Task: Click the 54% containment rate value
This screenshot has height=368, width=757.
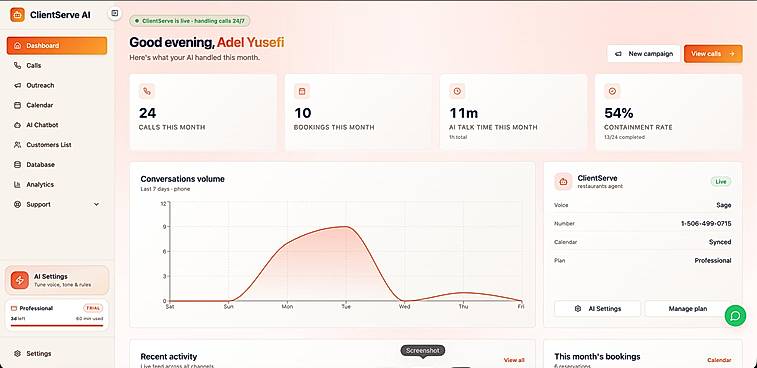Action: point(619,113)
